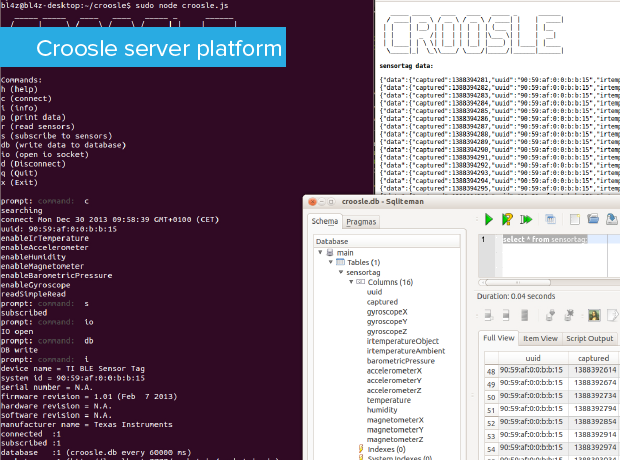620x460 pixels.
Task: Switch to the Pragmas tab
Action: (361, 222)
